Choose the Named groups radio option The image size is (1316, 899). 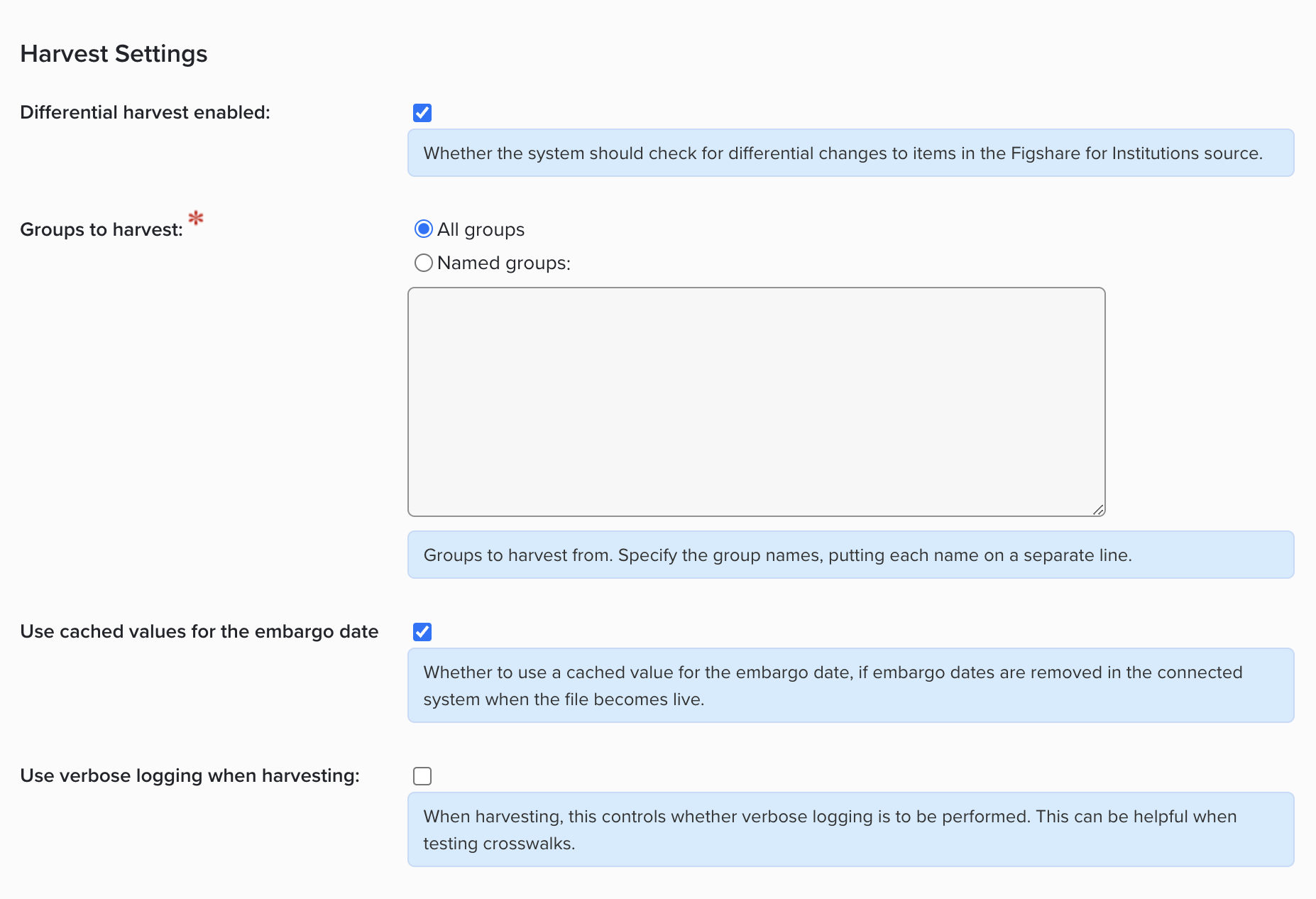point(424,263)
